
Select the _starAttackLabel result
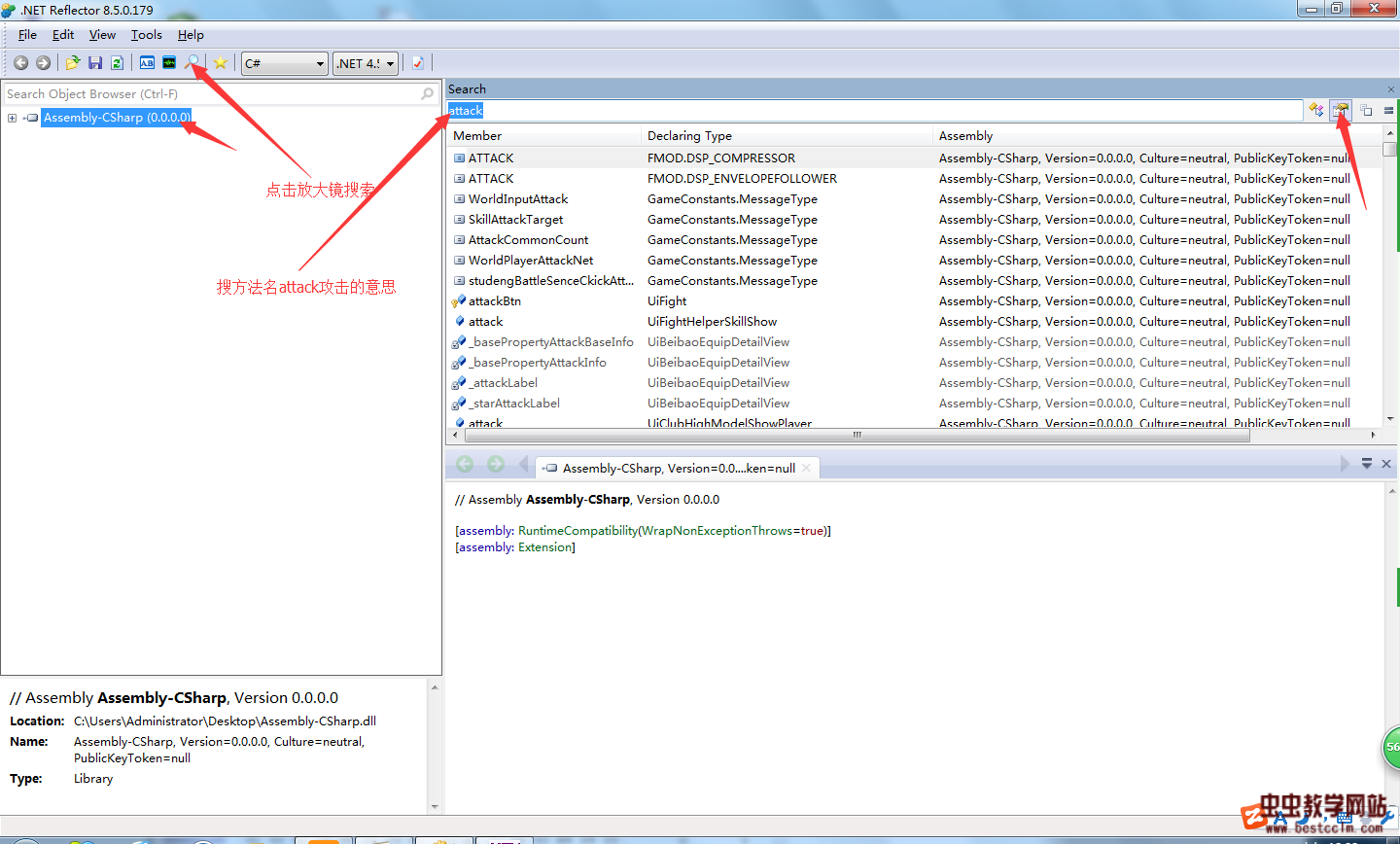(514, 404)
